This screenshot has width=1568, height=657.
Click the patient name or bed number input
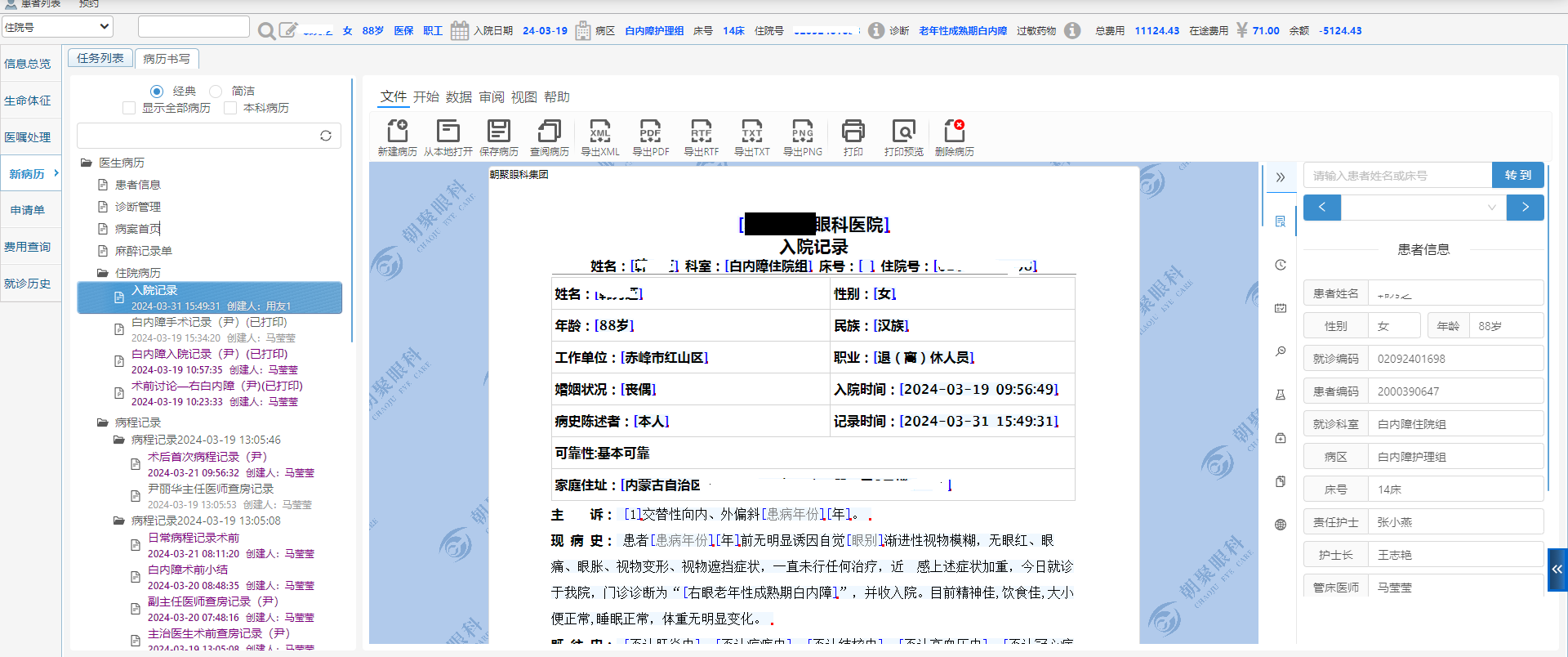(x=1398, y=175)
